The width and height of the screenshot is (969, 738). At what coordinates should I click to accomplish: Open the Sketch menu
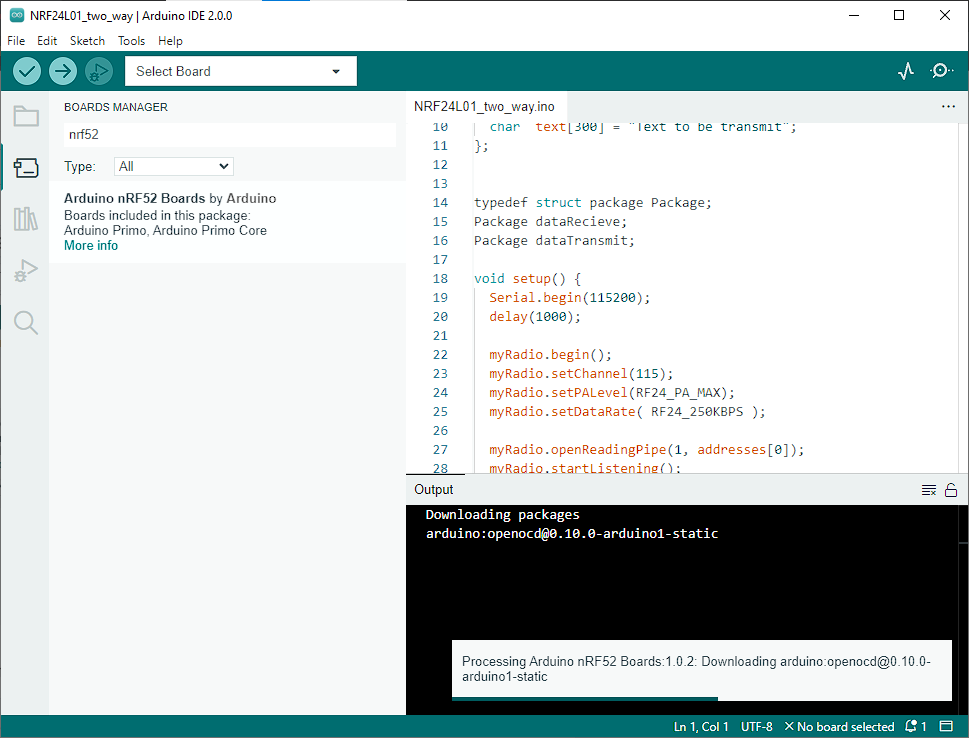[87, 41]
